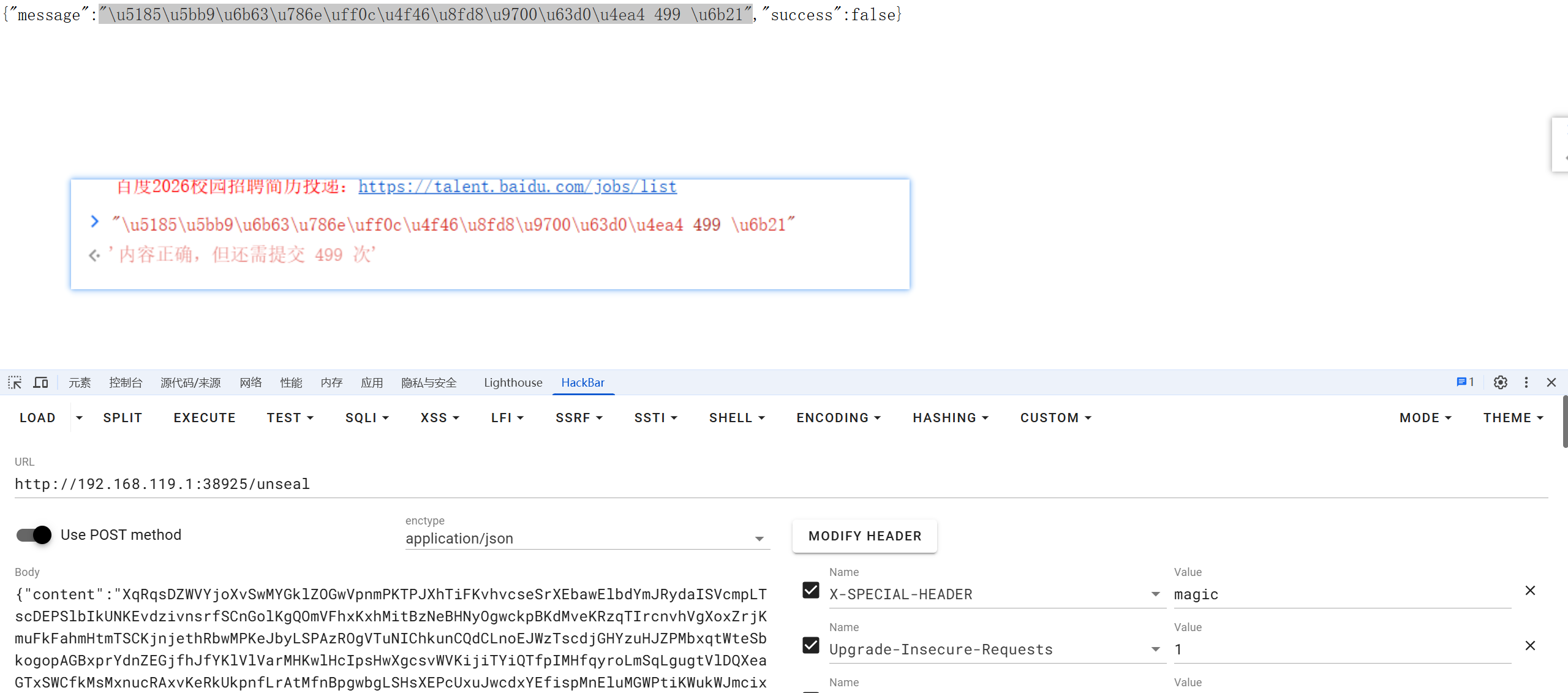Toggle Use POST method switch
Viewport: 1568px width, 693px height.
(34, 535)
